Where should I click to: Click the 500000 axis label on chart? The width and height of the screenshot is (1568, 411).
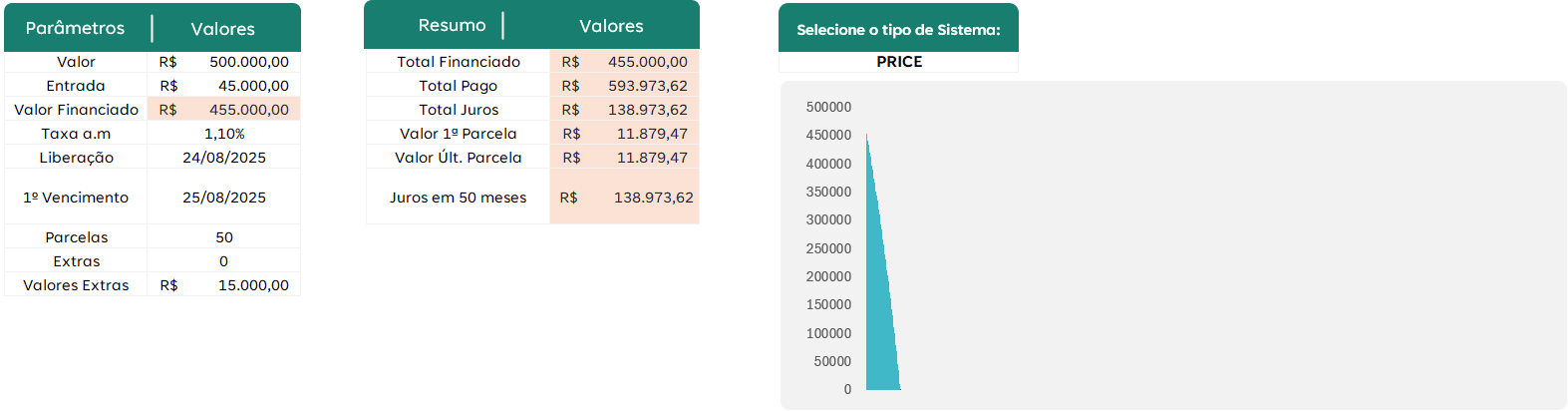pos(828,107)
